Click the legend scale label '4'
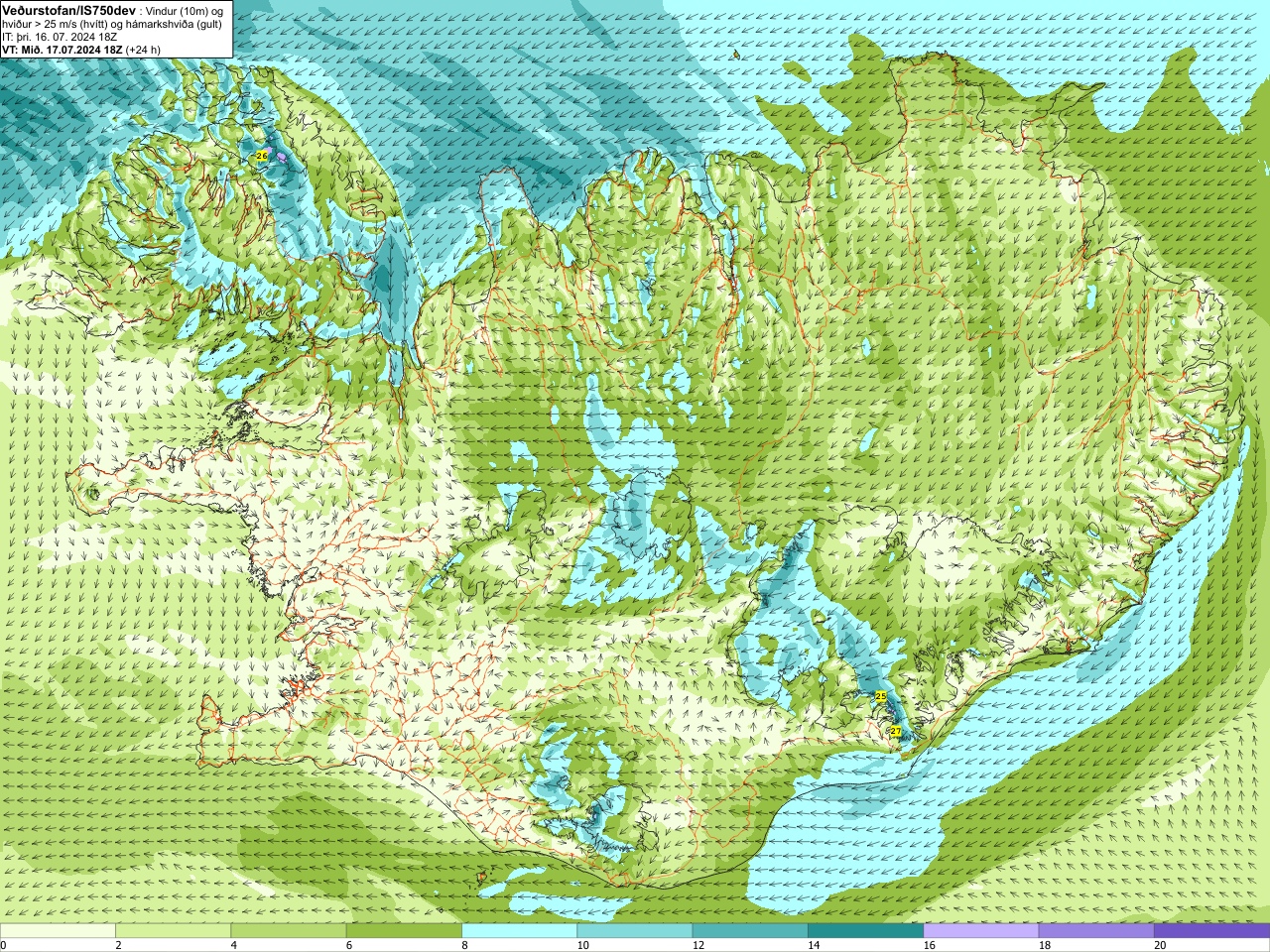 (x=233, y=945)
